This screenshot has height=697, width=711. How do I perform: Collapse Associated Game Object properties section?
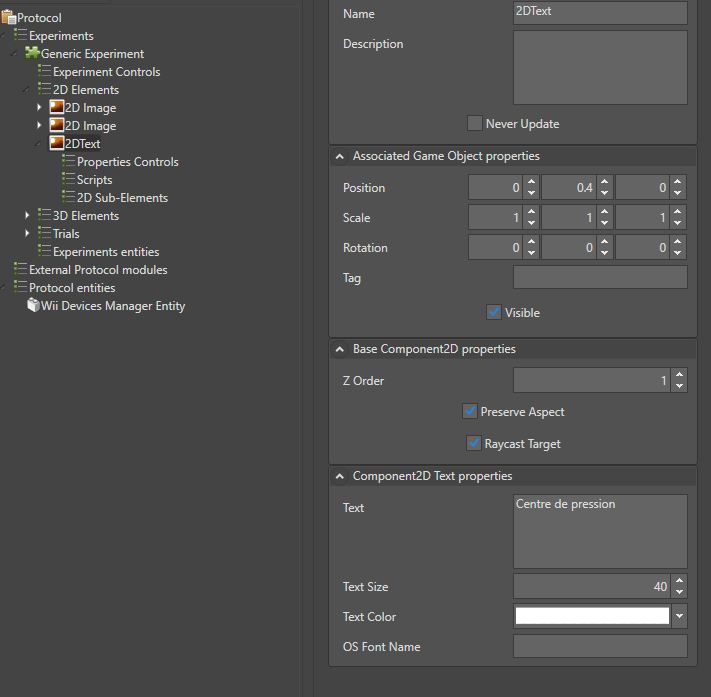coord(339,156)
